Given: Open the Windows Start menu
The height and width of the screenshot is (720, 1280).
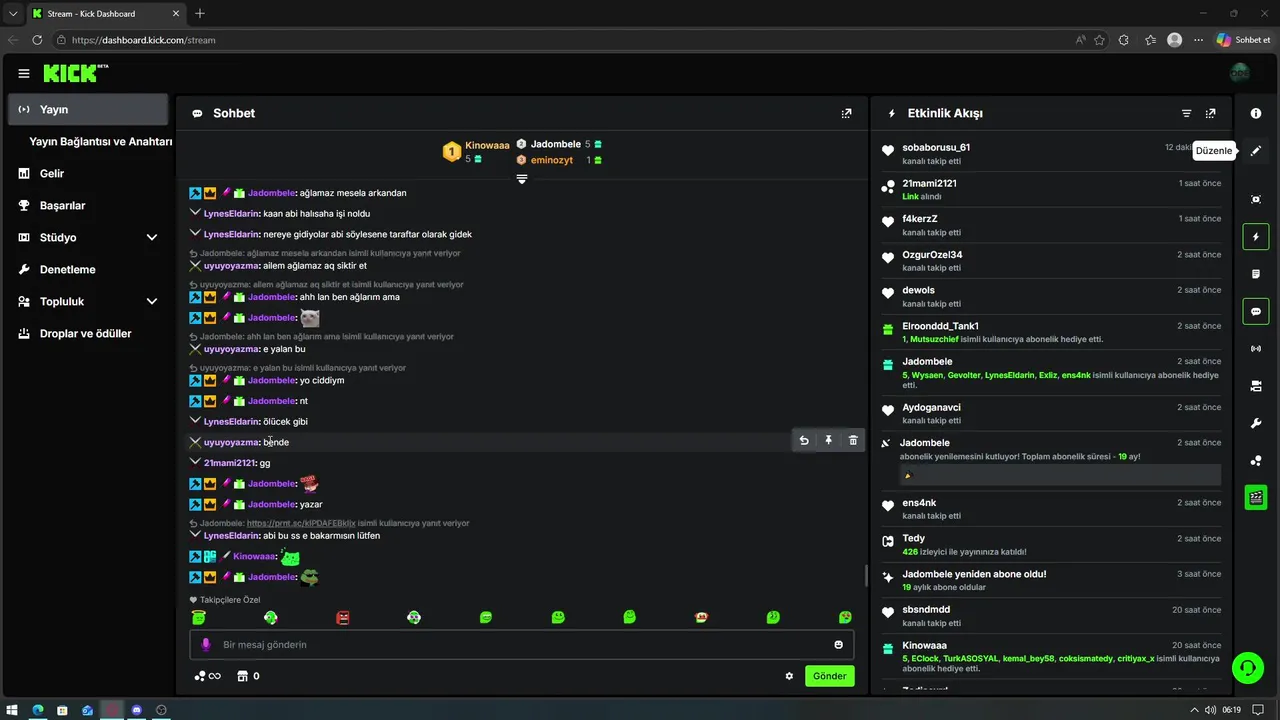Looking at the screenshot, I should 13,710.
